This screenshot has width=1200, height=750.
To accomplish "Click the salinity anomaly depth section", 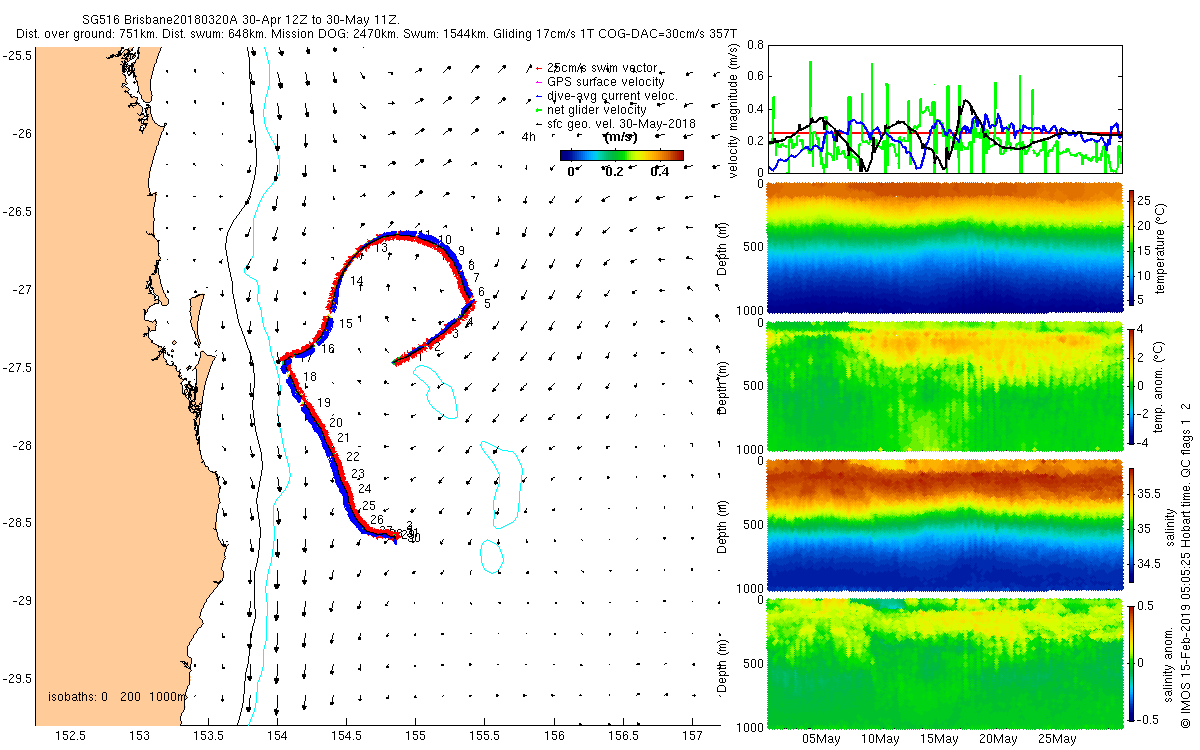I will pos(944,664).
